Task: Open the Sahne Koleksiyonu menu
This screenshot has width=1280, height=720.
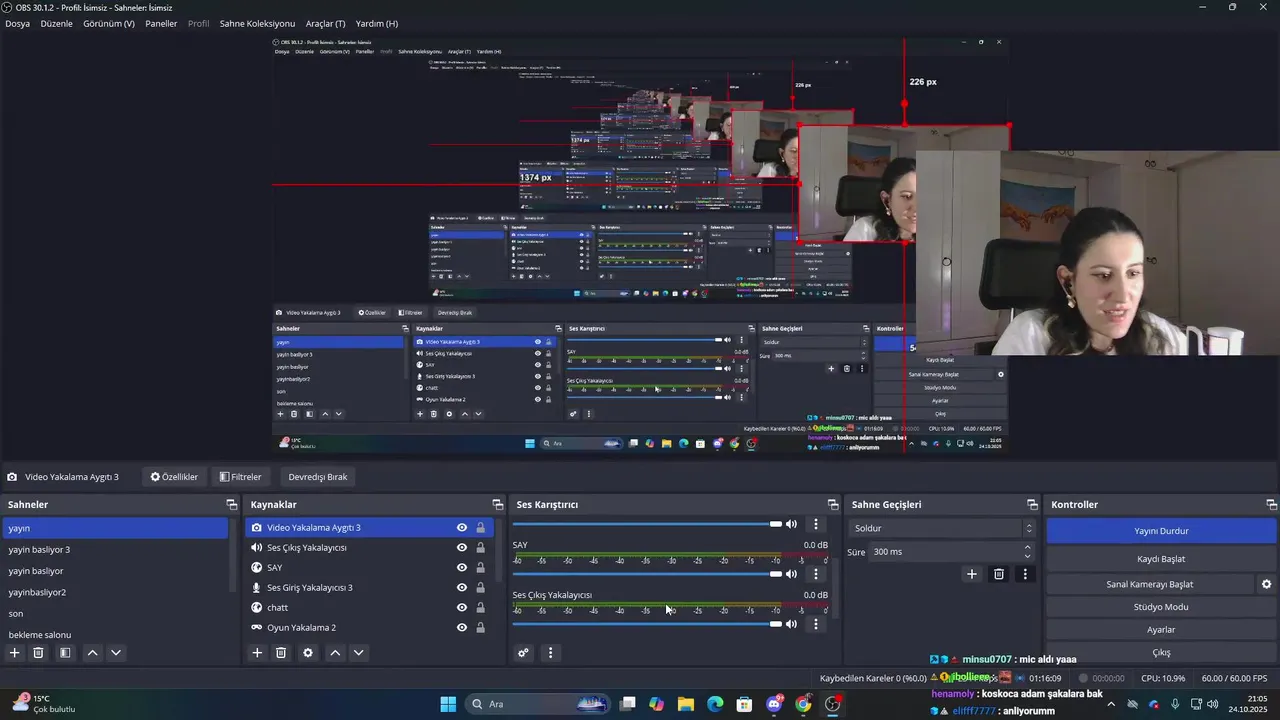Action: 257,23
